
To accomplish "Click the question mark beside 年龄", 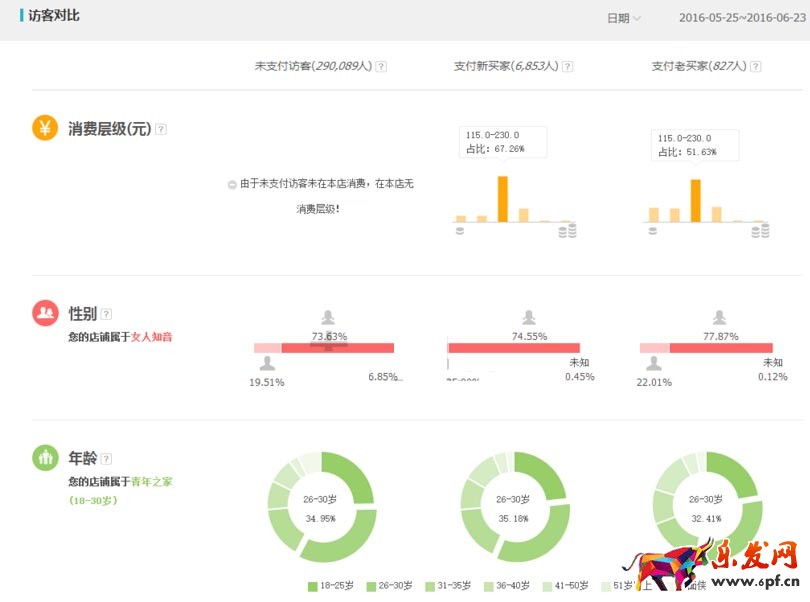I will (107, 459).
